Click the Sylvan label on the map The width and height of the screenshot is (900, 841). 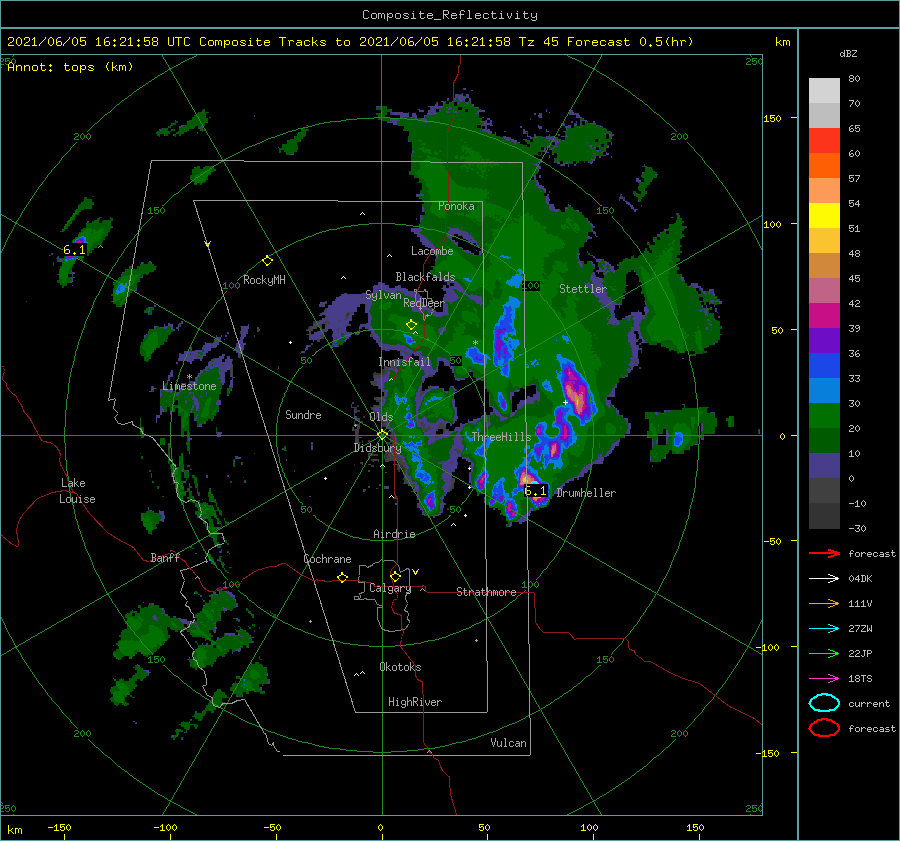(x=383, y=295)
